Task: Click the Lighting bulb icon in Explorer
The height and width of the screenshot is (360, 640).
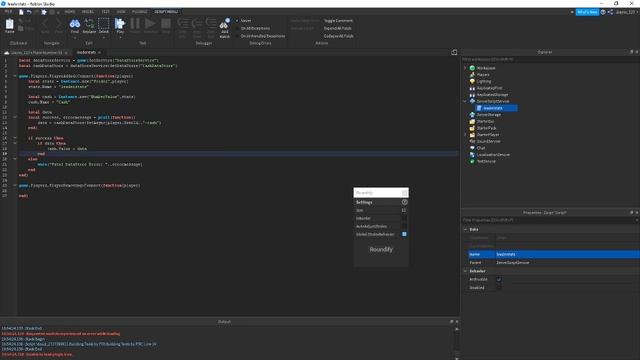Action: [472, 81]
